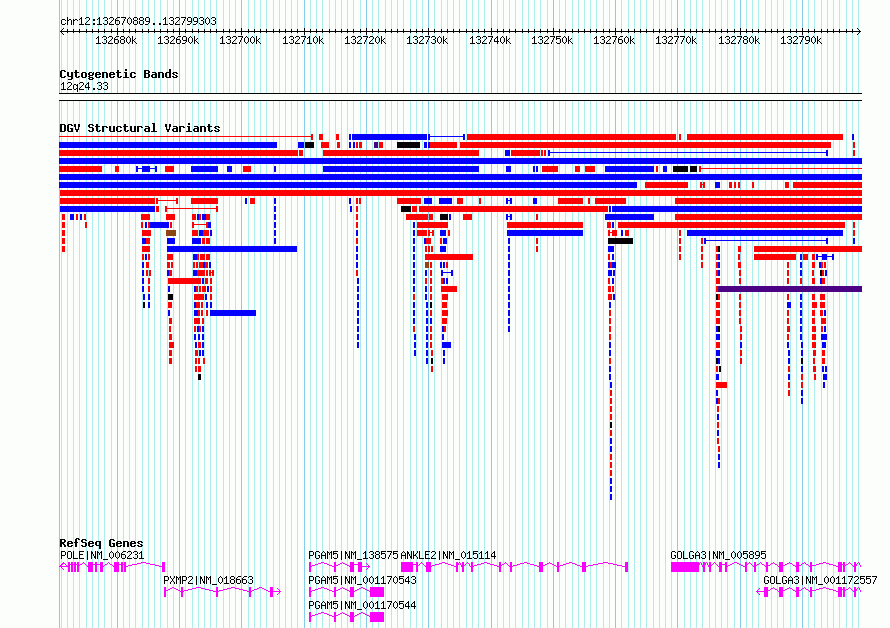890x628 pixels.
Task: Click the 132700k ruler position
Action: tap(240, 40)
